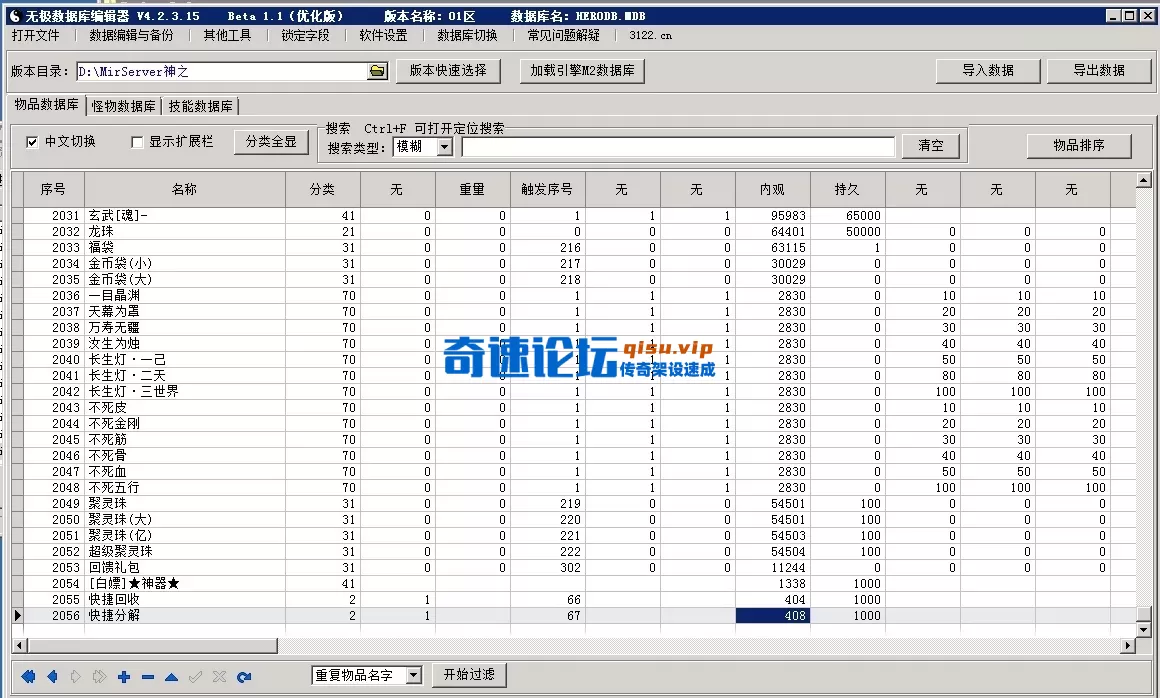The image size is (1160, 698).
Task: Delete record with minus icon
Action: 147,677
